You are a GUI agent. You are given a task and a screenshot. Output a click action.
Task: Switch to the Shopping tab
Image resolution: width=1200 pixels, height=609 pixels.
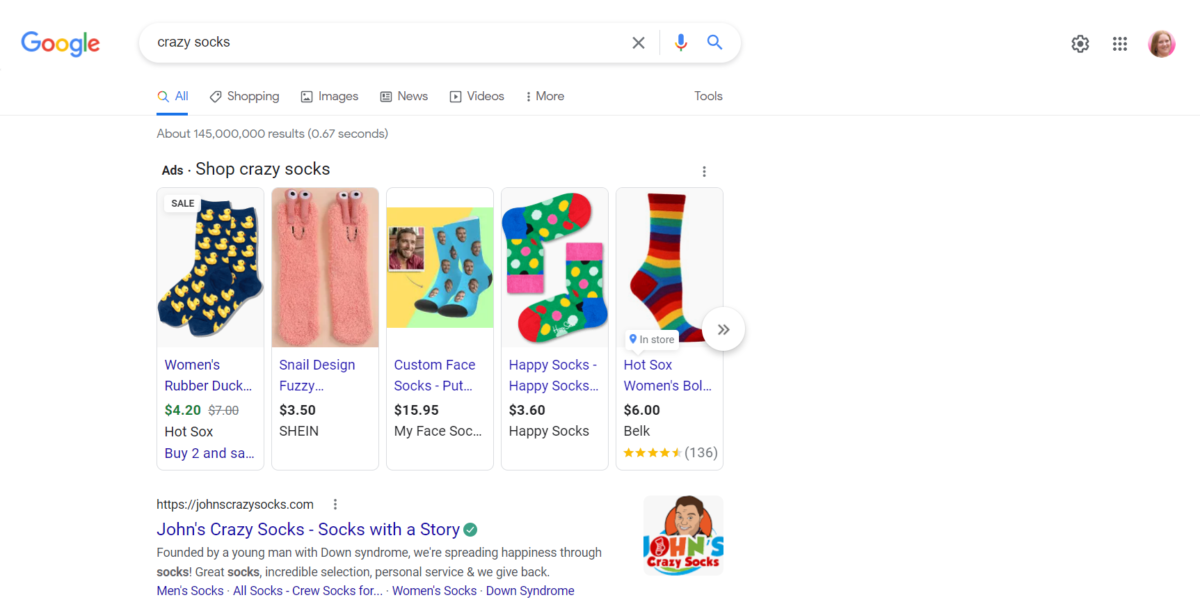pos(244,96)
